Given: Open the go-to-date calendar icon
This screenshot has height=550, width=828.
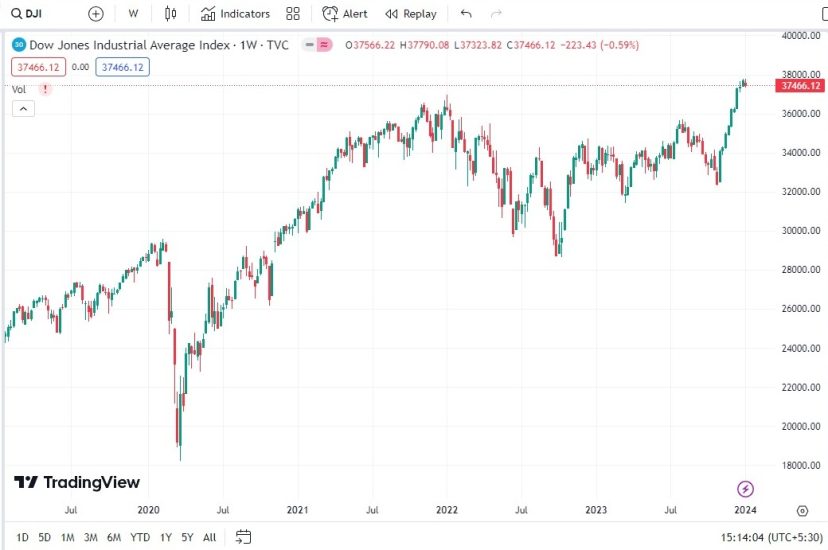Looking at the screenshot, I should (x=243, y=537).
